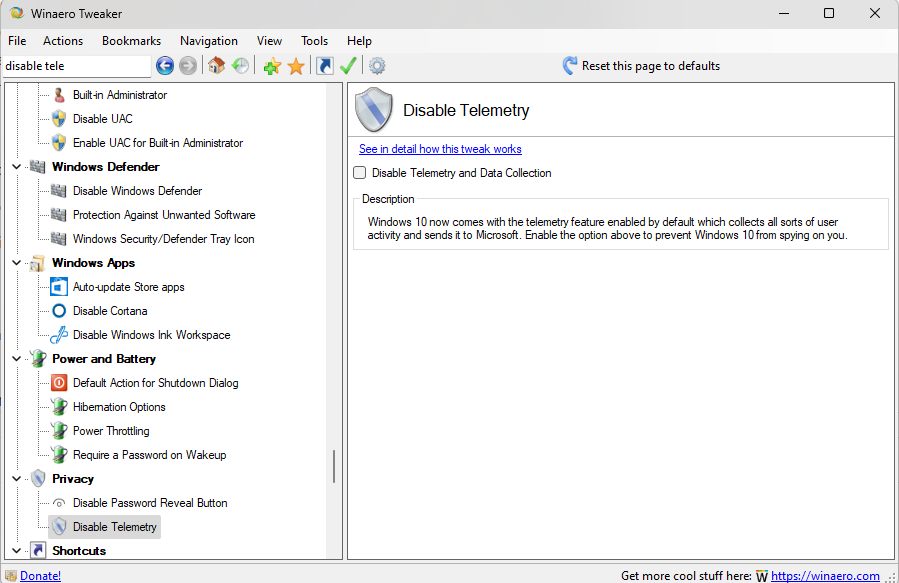Collapse the Shortcuts tree node
This screenshot has height=583, width=899.
17,551
